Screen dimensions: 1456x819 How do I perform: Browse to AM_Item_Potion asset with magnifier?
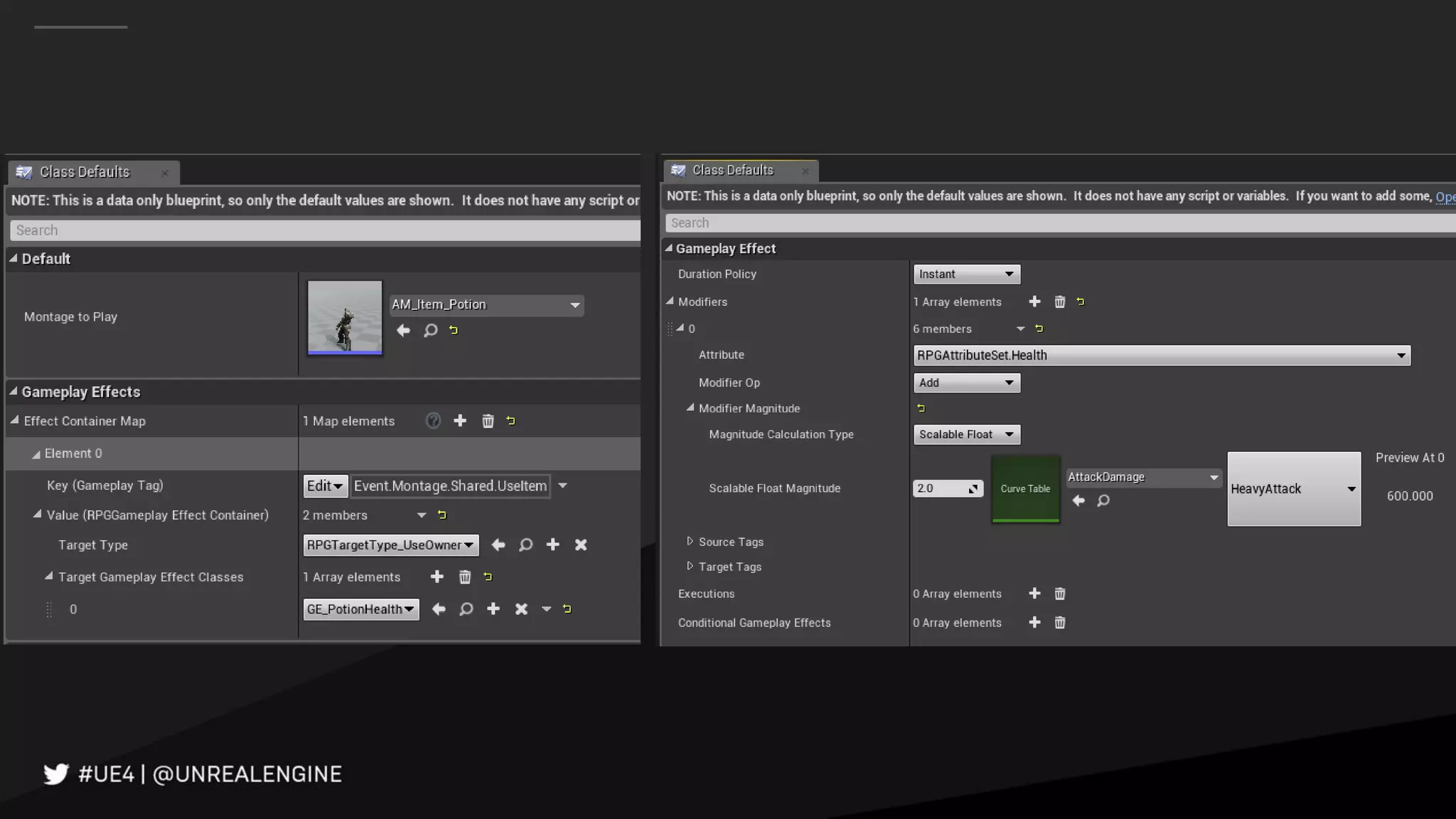tap(430, 331)
